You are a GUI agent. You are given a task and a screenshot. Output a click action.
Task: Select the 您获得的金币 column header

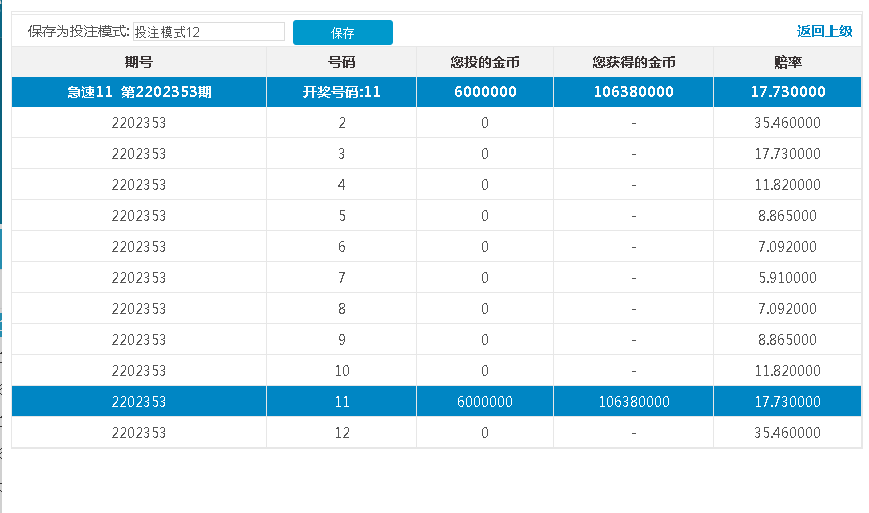click(633, 62)
